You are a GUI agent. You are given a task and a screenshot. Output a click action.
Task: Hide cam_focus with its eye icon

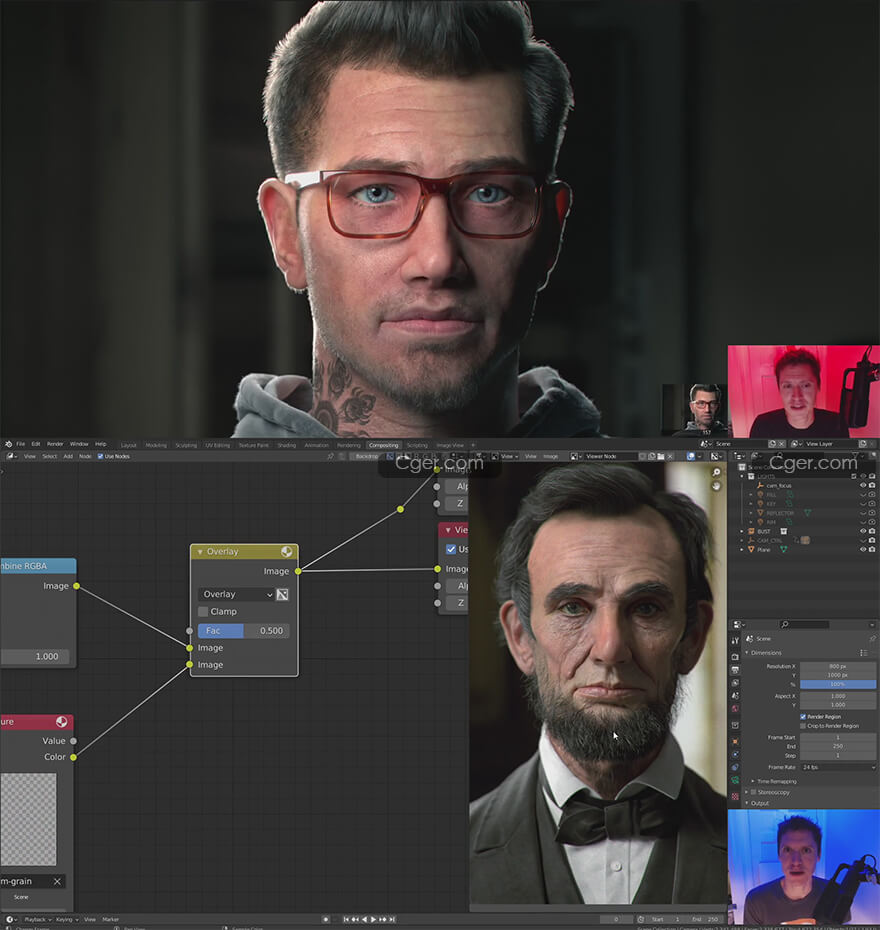click(863, 485)
